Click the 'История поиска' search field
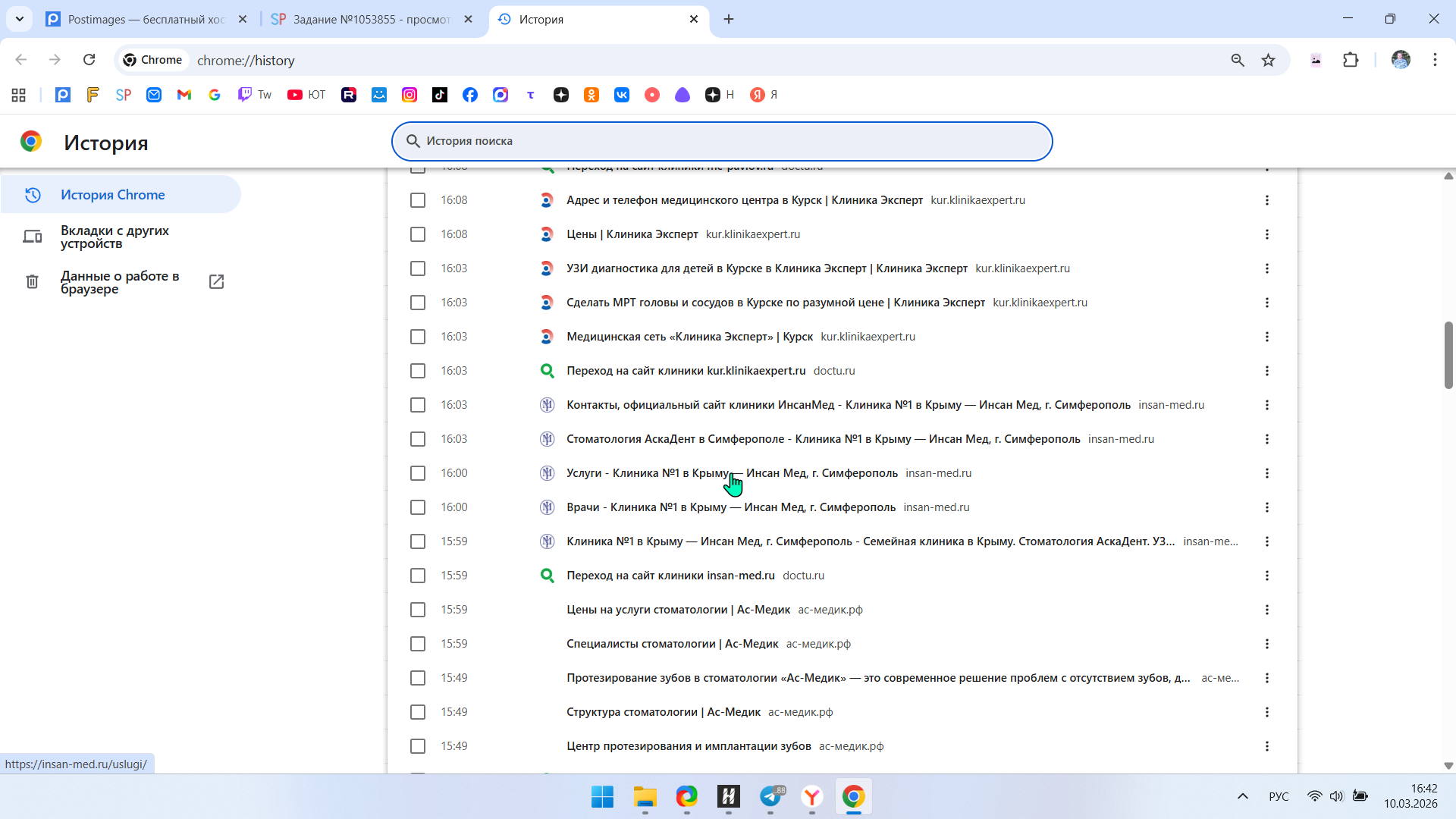 click(x=720, y=141)
